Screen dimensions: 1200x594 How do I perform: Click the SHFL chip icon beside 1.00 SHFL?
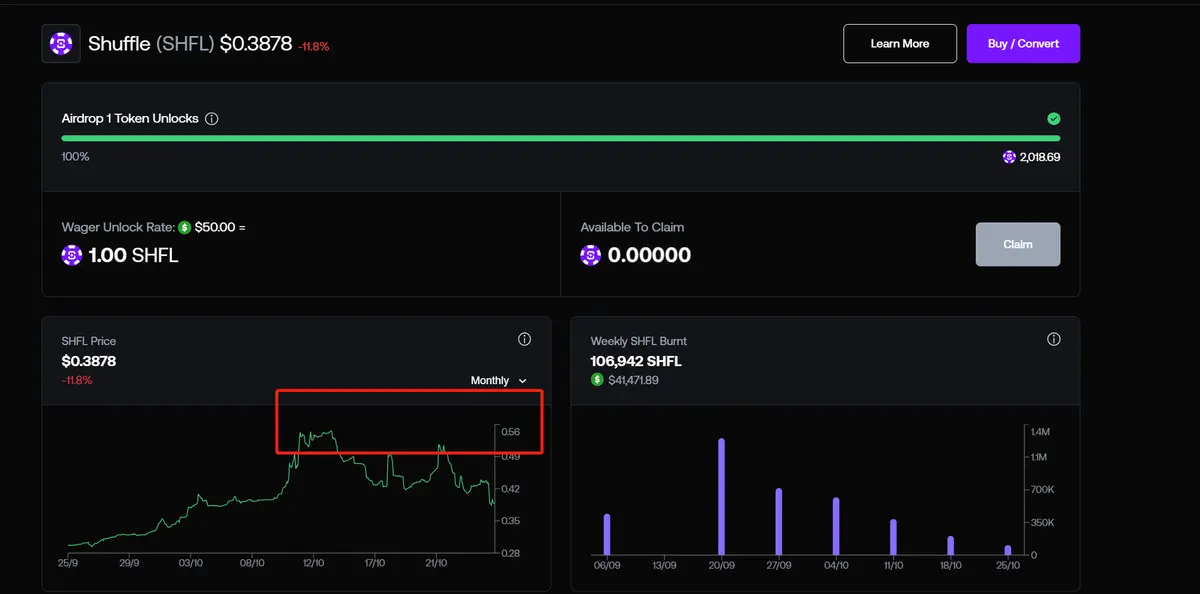click(72, 255)
